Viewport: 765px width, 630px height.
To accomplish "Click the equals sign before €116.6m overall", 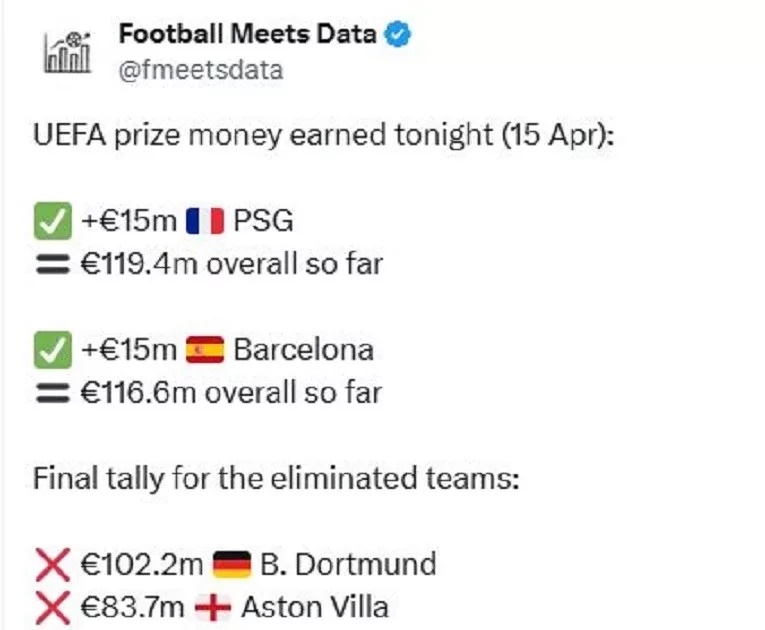I will (x=52, y=392).
